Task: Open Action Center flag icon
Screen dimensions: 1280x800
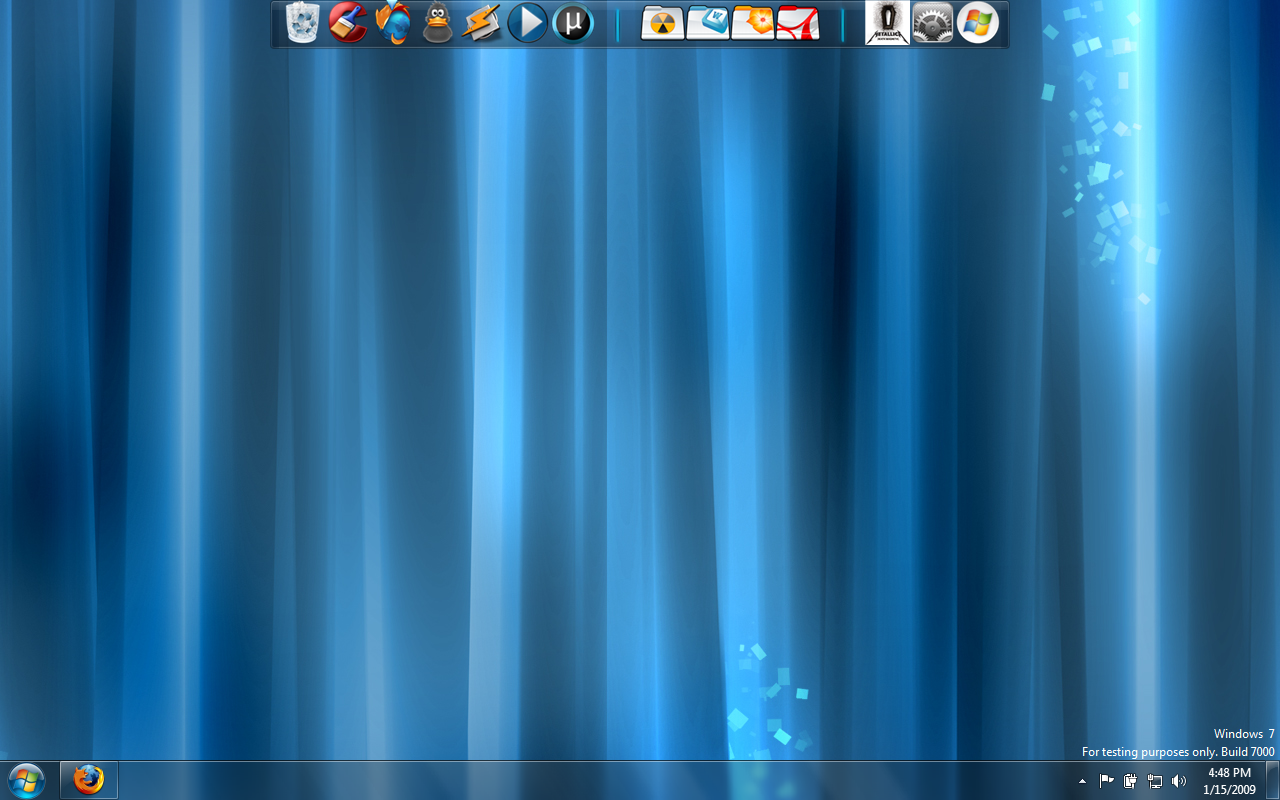Action: (1106, 781)
